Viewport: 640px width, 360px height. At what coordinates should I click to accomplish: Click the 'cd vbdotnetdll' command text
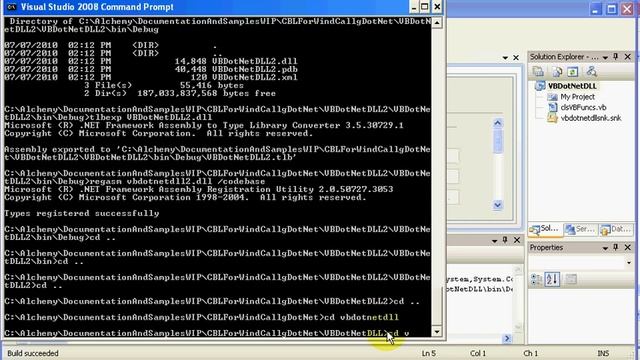[x=361, y=318]
